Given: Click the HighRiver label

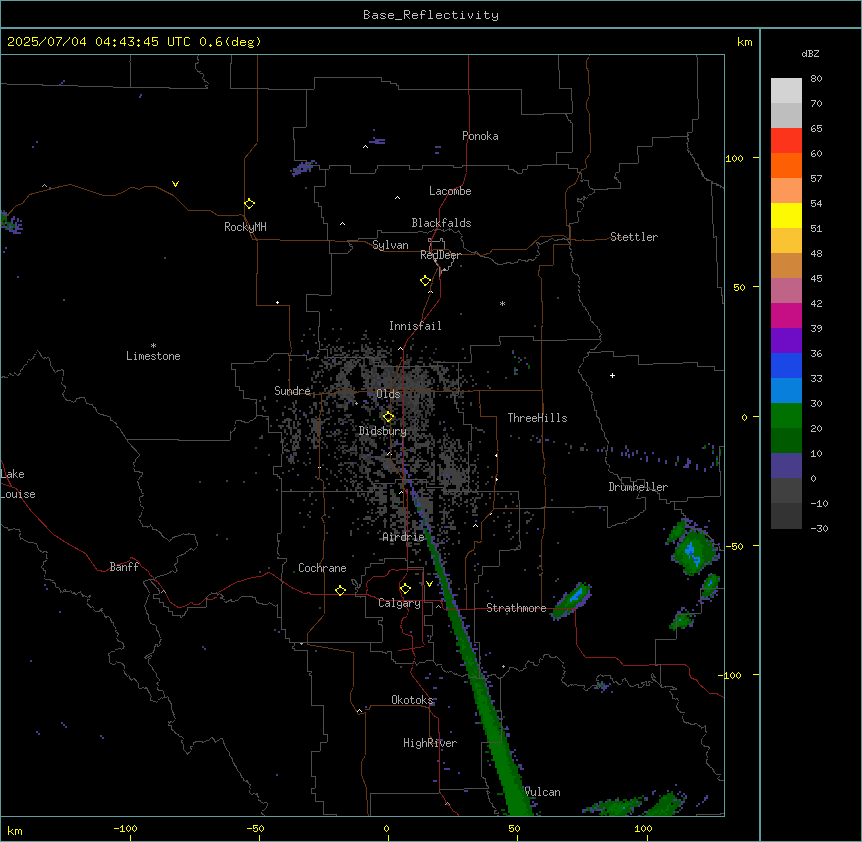Looking at the screenshot, I should tap(430, 743).
